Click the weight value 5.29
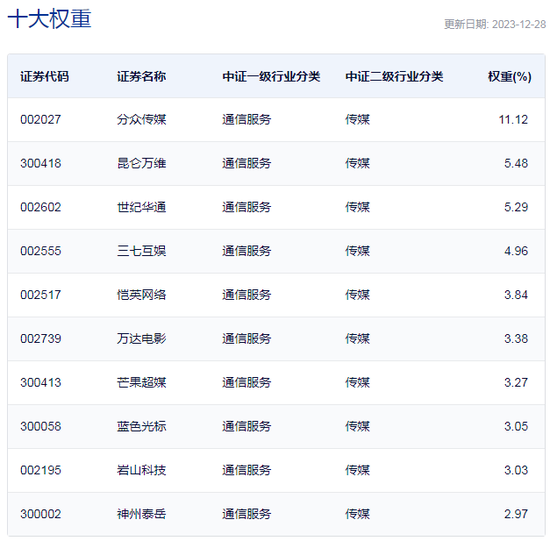The width and height of the screenshot is (550, 541). [x=516, y=207]
